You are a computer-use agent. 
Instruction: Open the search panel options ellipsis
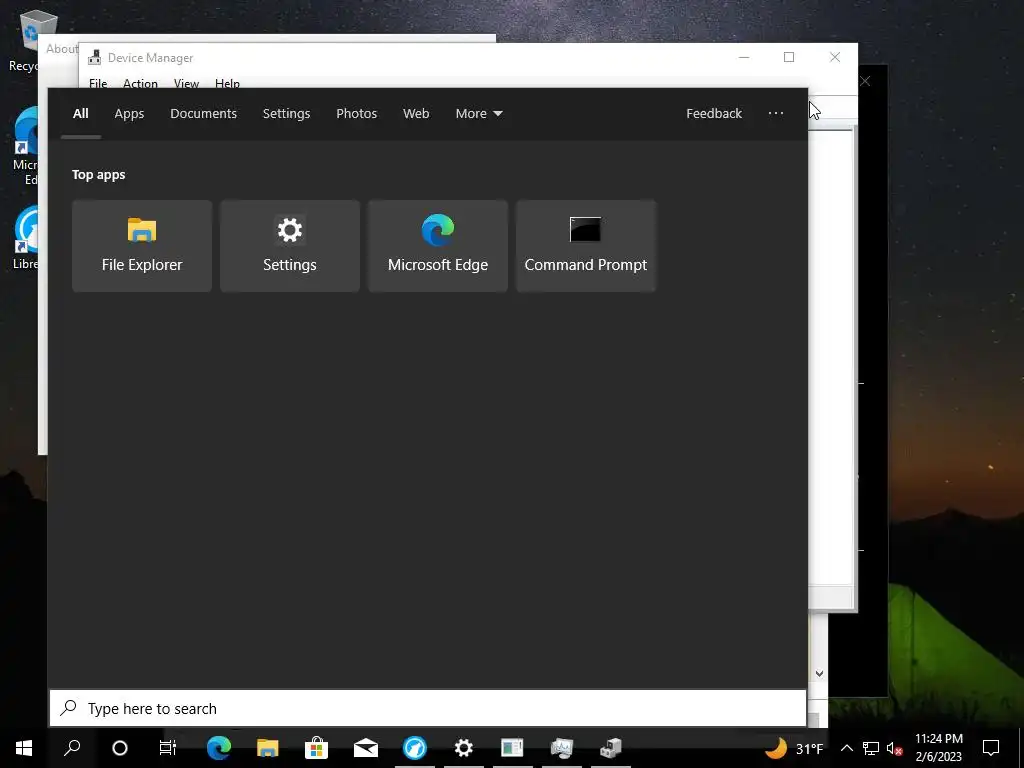point(776,114)
